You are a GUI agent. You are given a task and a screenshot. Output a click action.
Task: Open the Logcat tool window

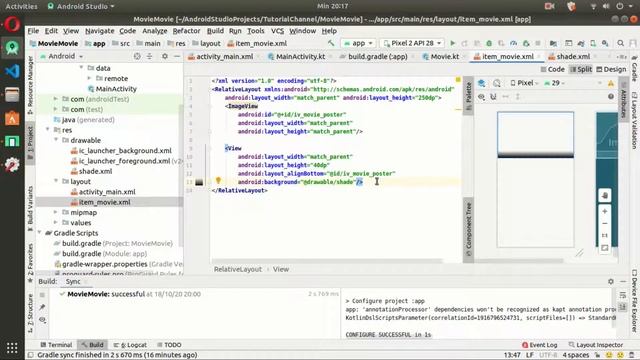click(130, 345)
